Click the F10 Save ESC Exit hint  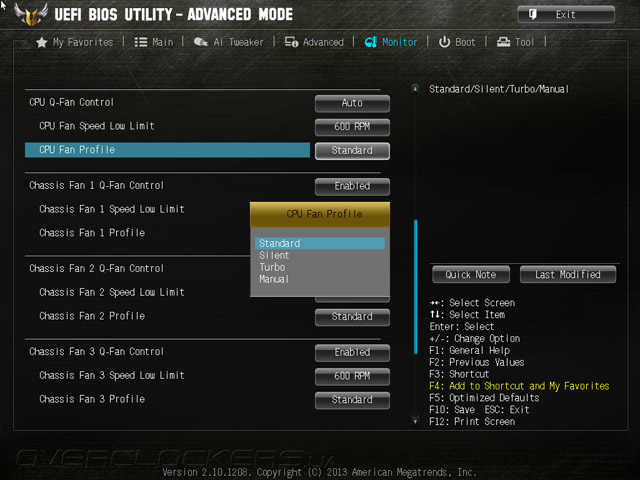(479, 410)
